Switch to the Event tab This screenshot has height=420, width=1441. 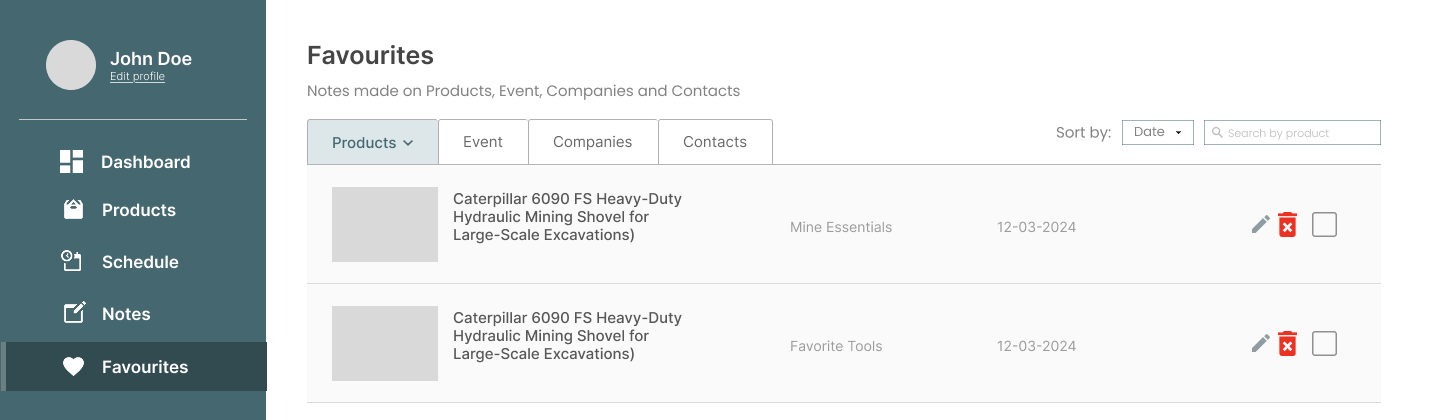483,142
